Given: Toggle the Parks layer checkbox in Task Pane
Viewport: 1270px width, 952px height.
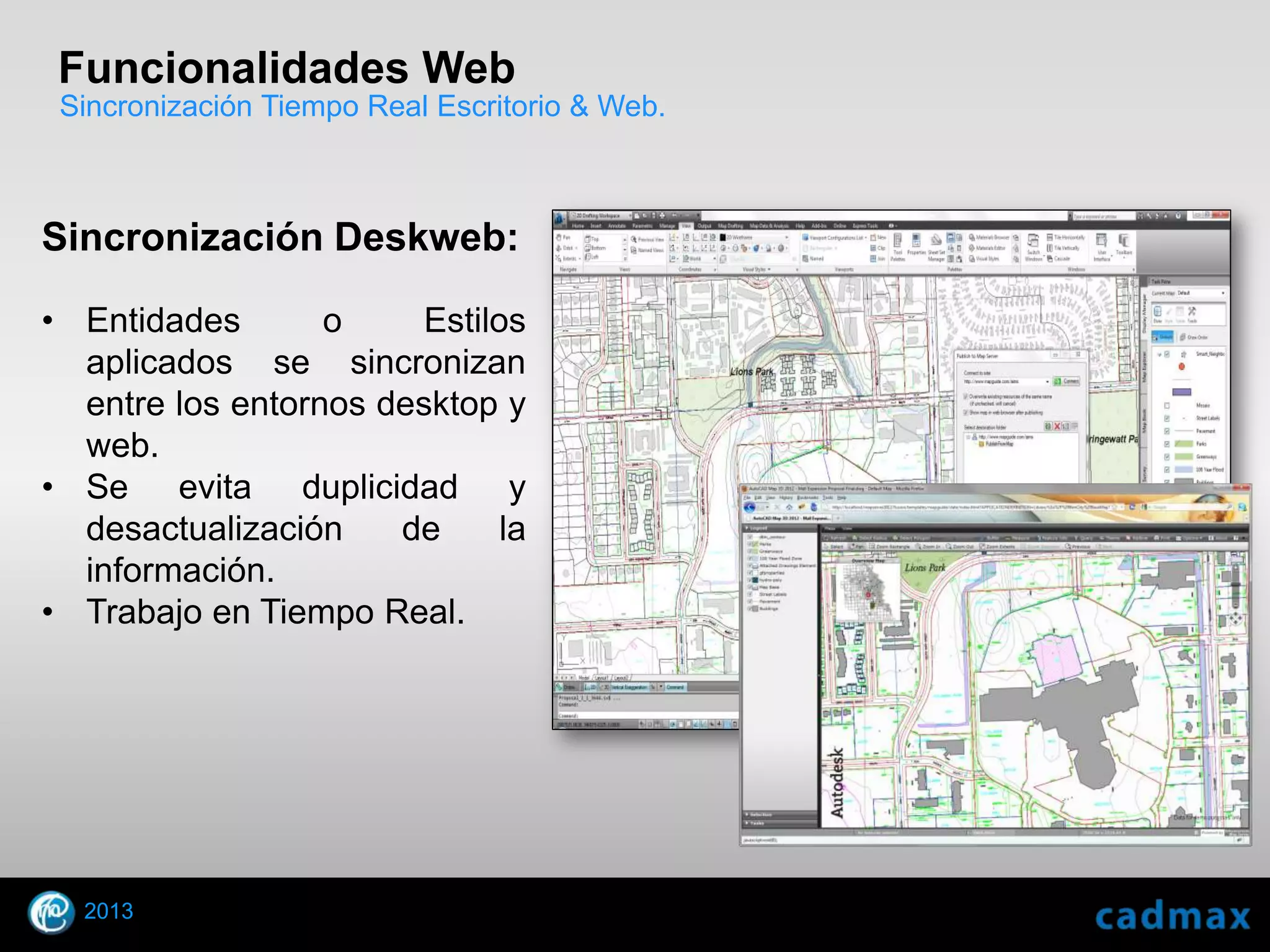Looking at the screenshot, I should click(1166, 444).
